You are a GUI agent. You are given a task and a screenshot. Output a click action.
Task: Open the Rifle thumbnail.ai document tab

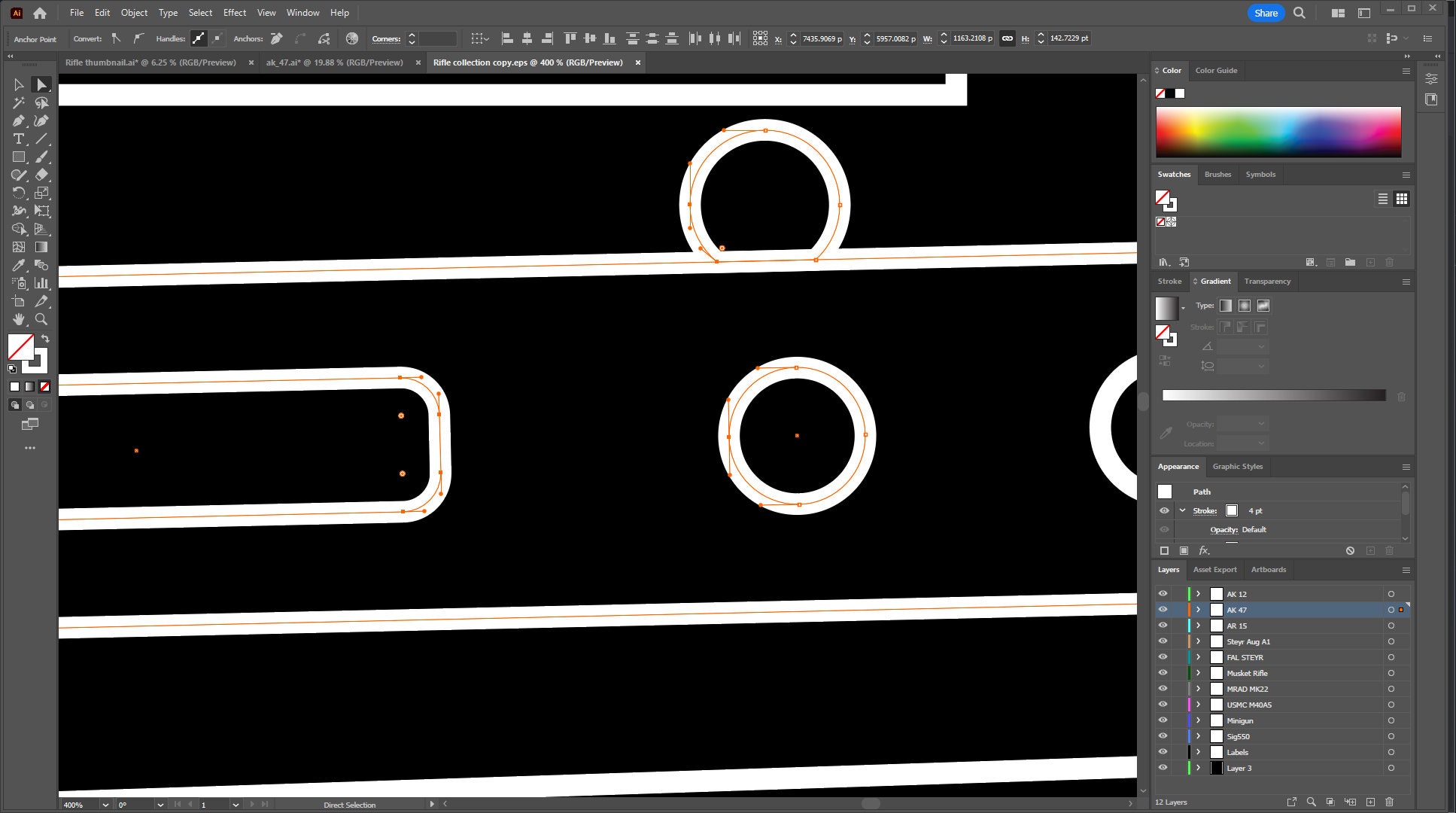click(x=150, y=62)
